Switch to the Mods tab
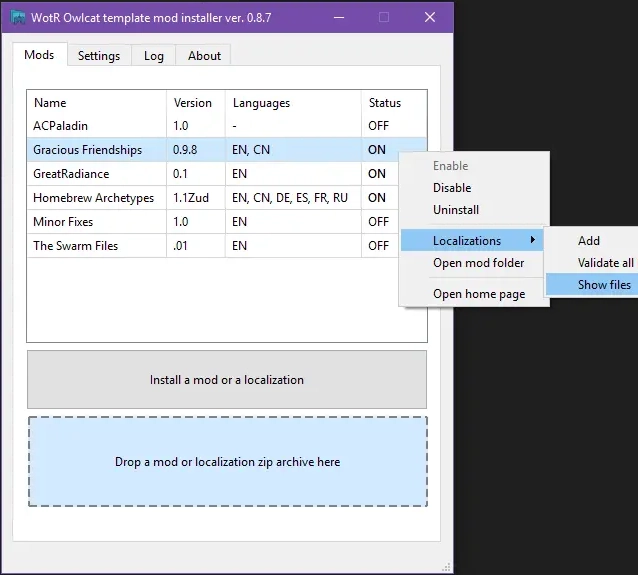638x575 pixels. coord(39,55)
